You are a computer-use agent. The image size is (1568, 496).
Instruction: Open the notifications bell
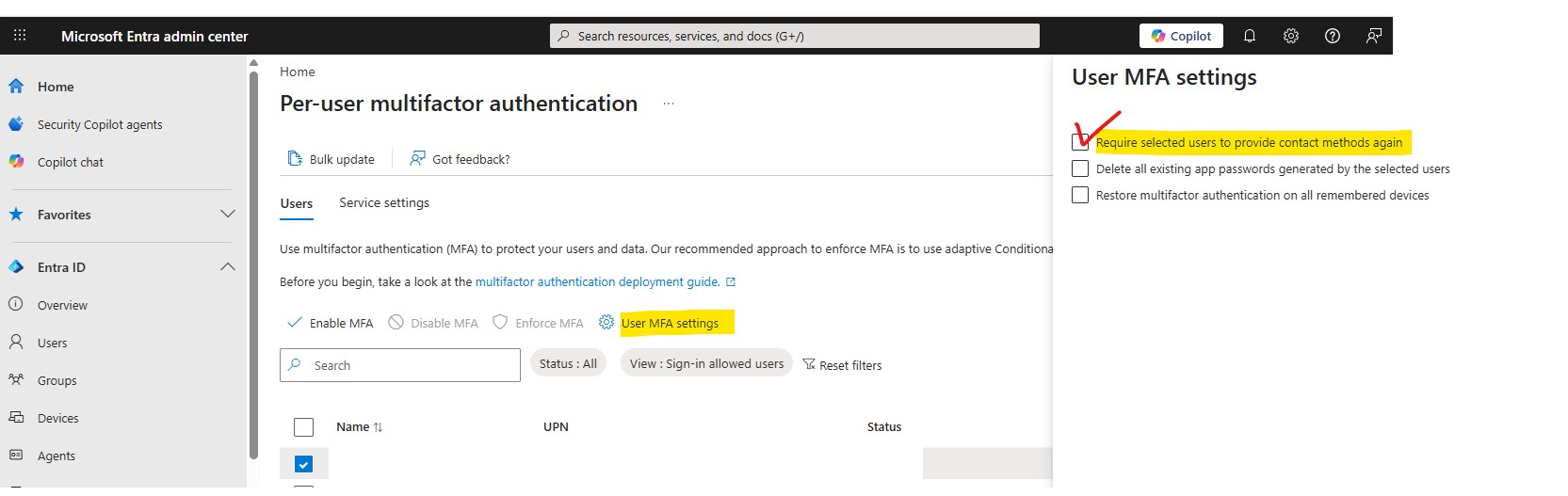pos(1250,36)
